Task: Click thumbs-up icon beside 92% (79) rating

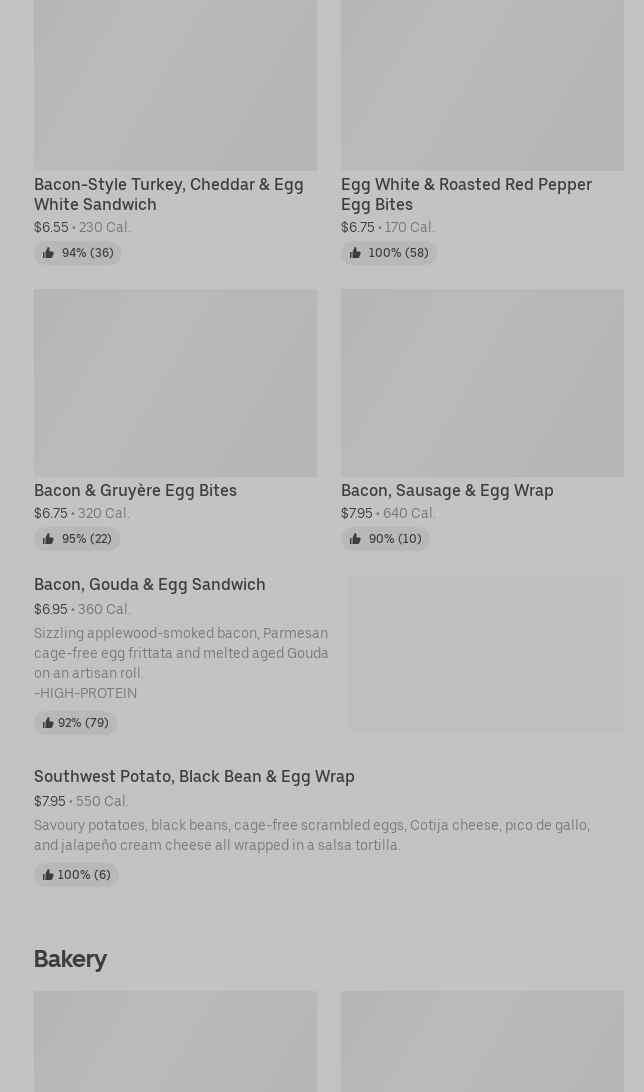Action: point(47,723)
